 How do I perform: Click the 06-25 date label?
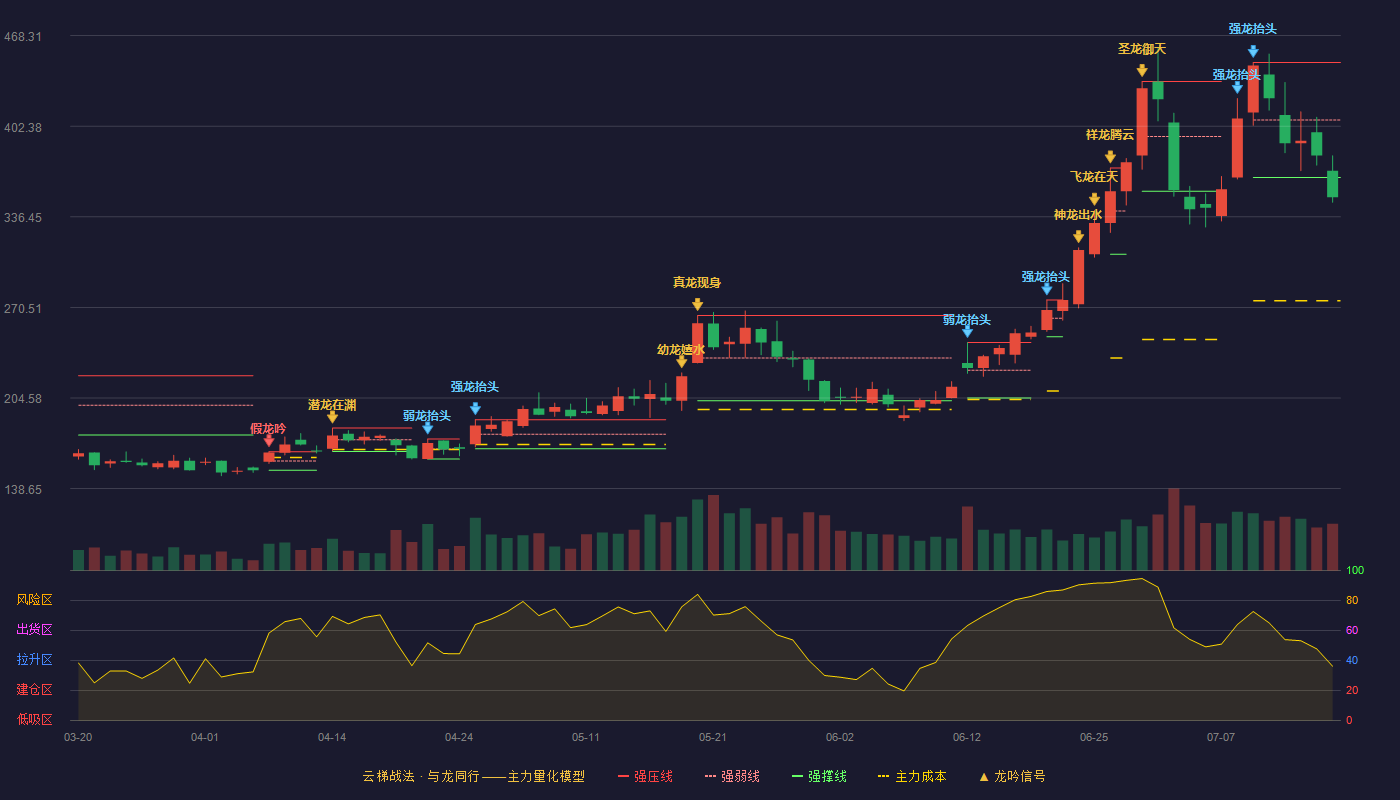[x=1094, y=737]
